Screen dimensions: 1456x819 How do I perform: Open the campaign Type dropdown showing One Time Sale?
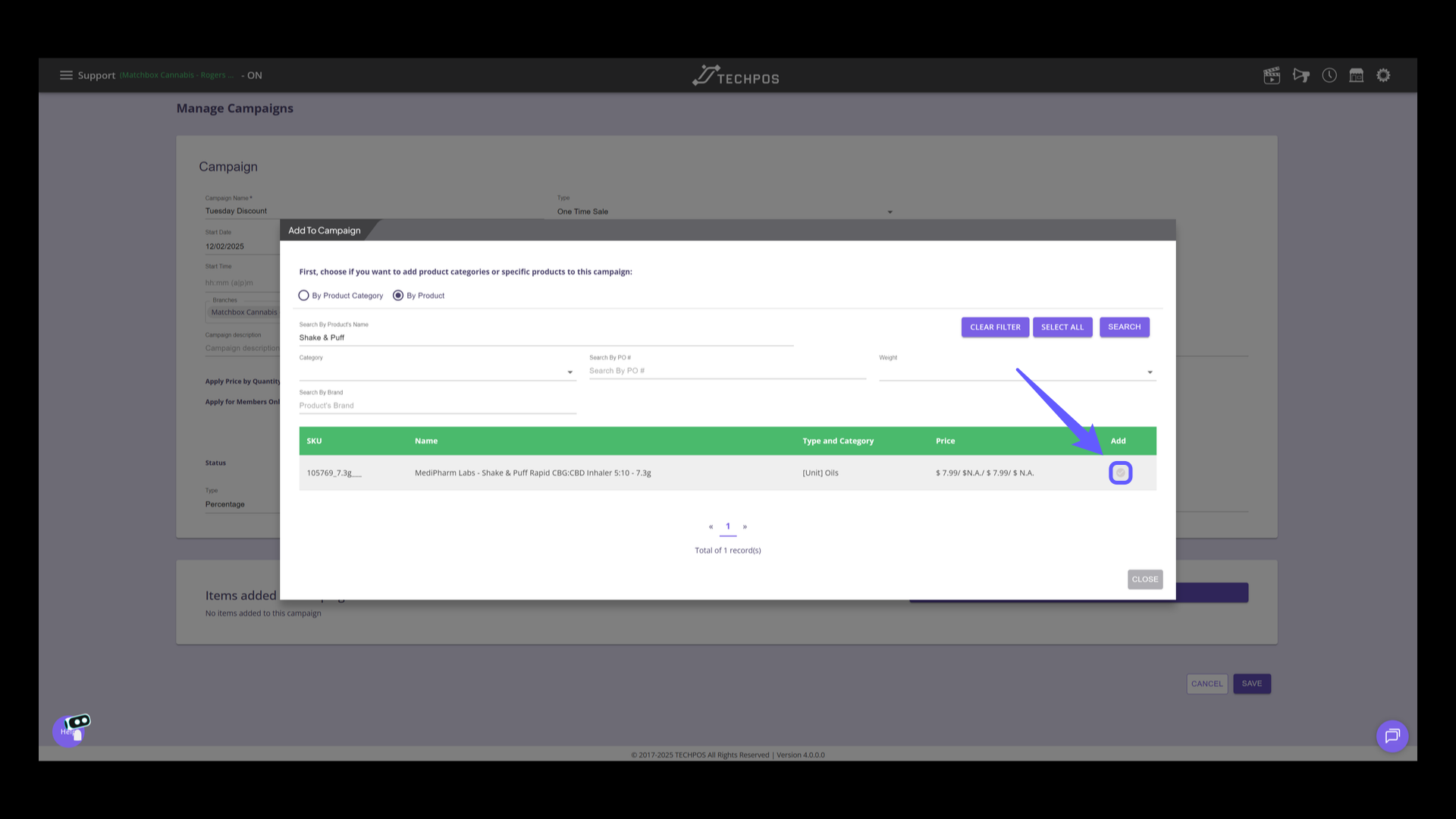(889, 211)
